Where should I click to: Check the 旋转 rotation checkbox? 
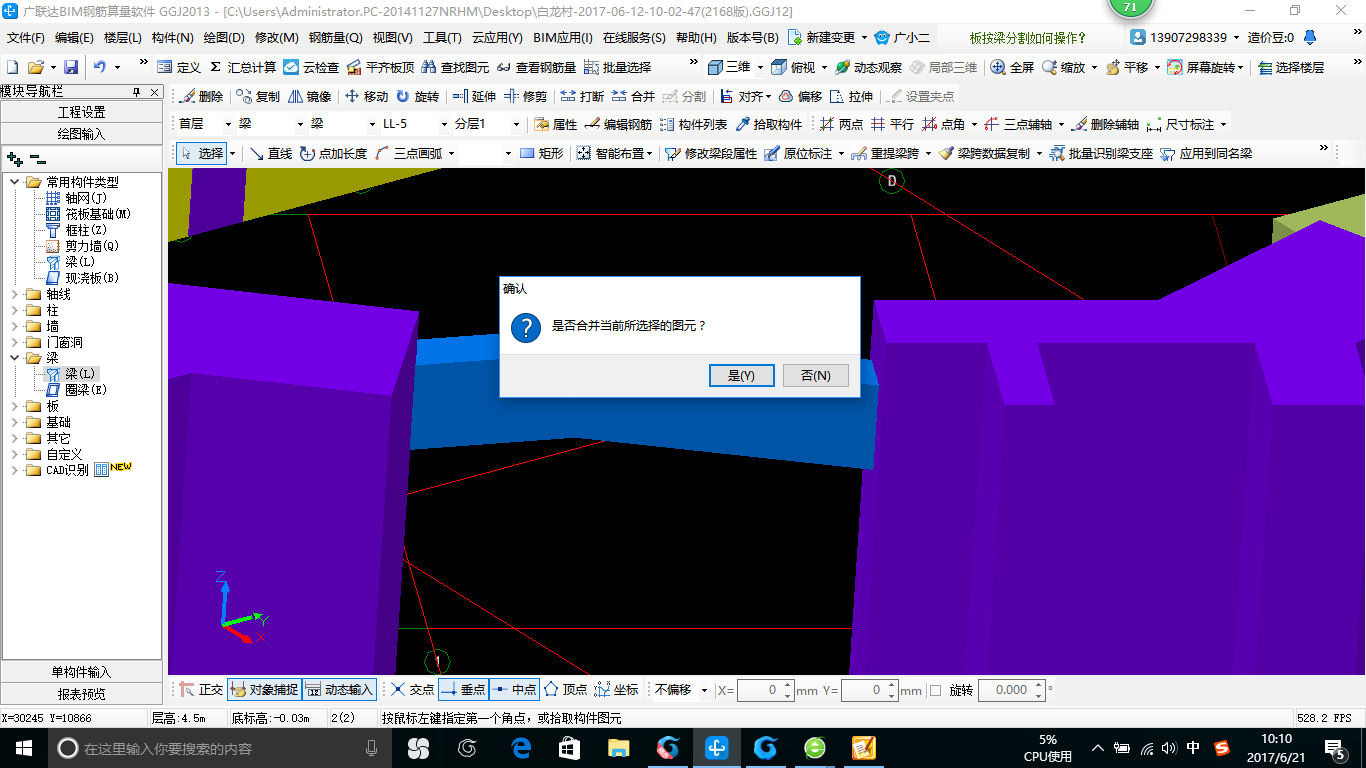pyautogui.click(x=936, y=691)
